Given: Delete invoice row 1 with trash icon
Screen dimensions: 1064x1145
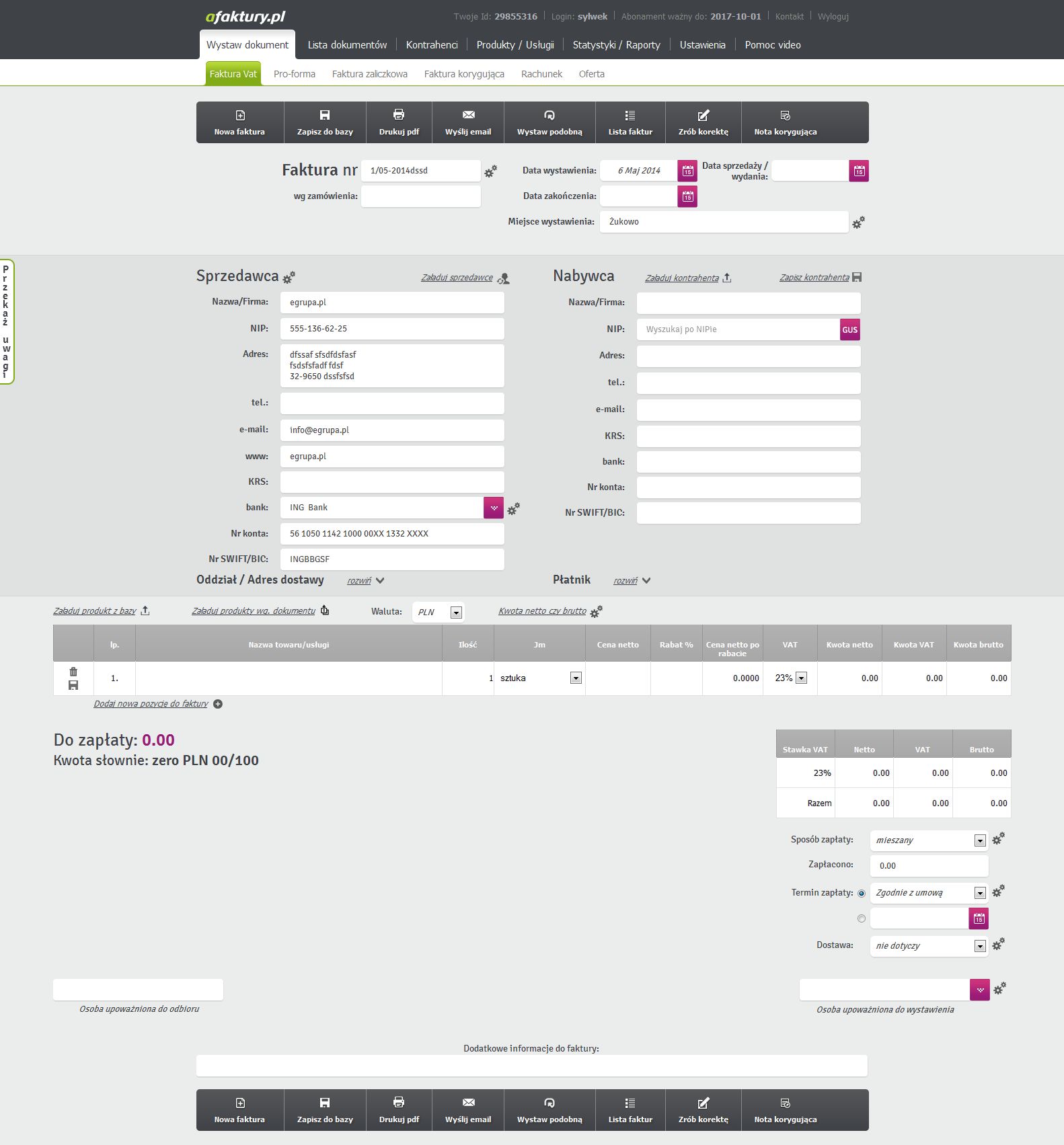Looking at the screenshot, I should [x=73, y=672].
